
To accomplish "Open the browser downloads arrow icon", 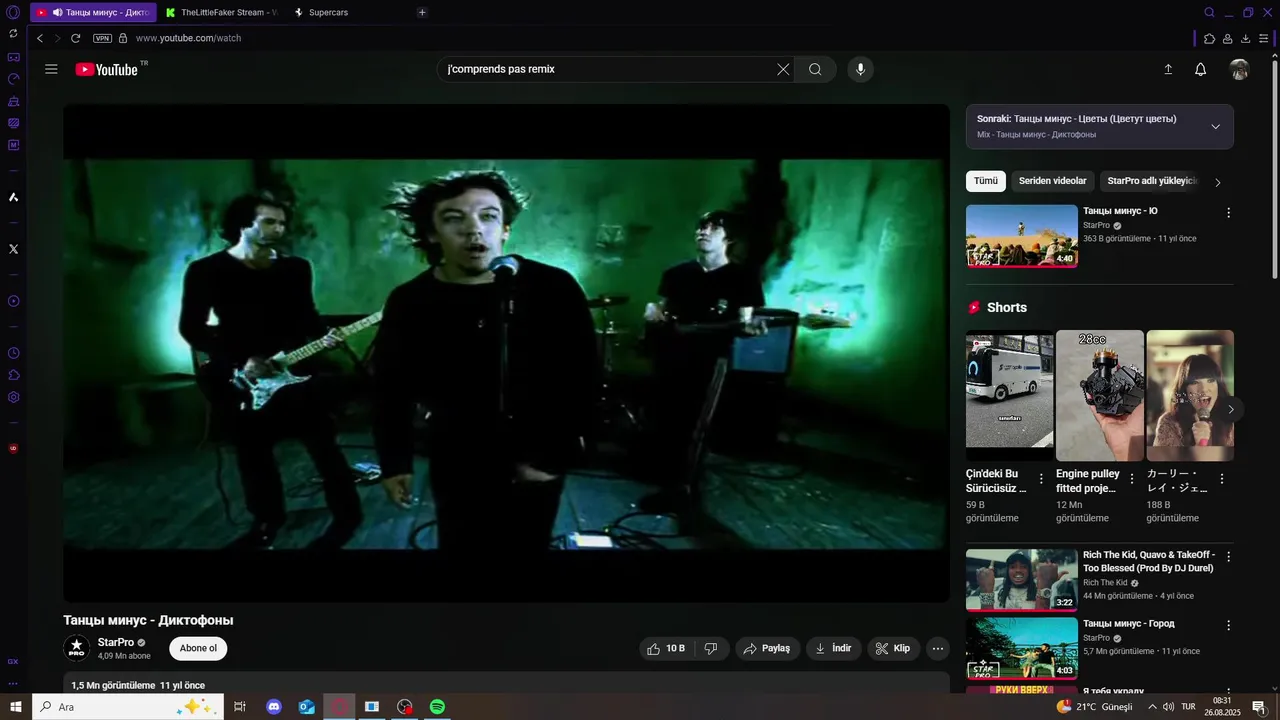I will 1245,38.
